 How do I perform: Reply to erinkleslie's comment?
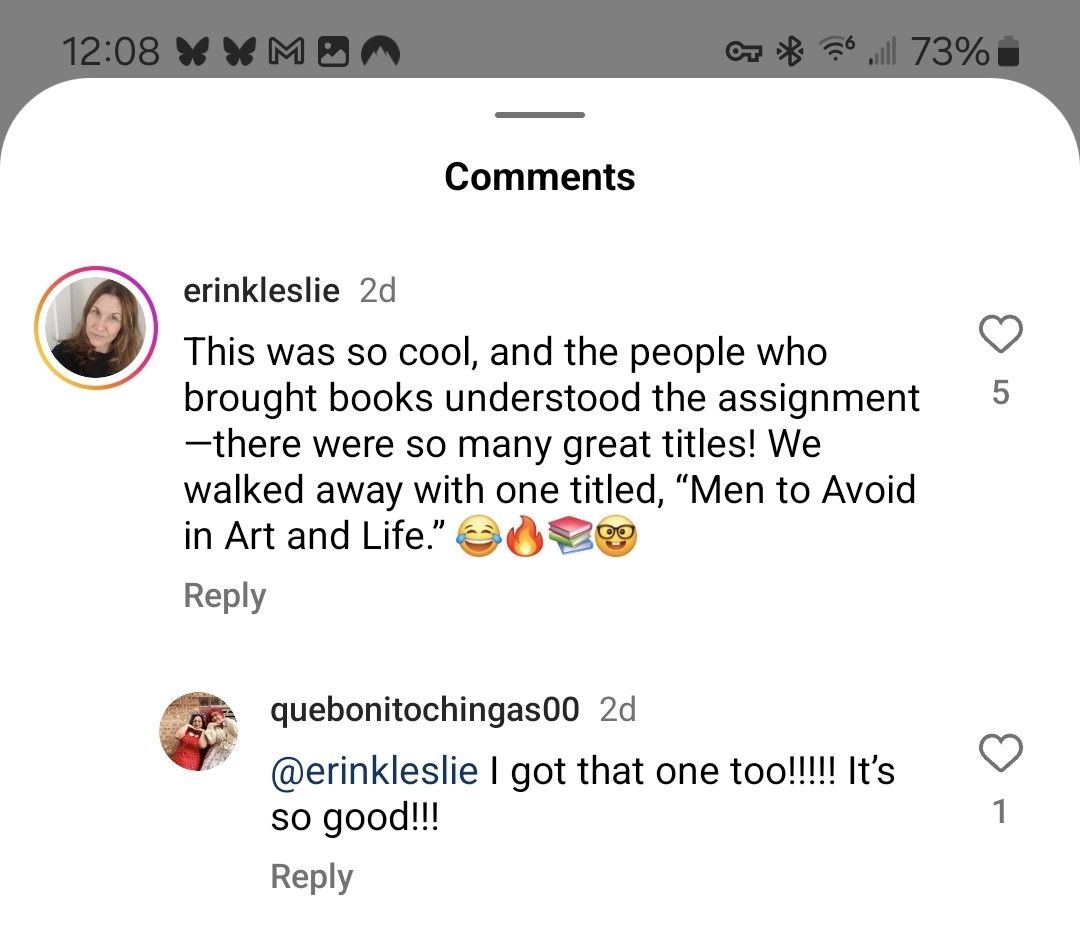pos(225,596)
